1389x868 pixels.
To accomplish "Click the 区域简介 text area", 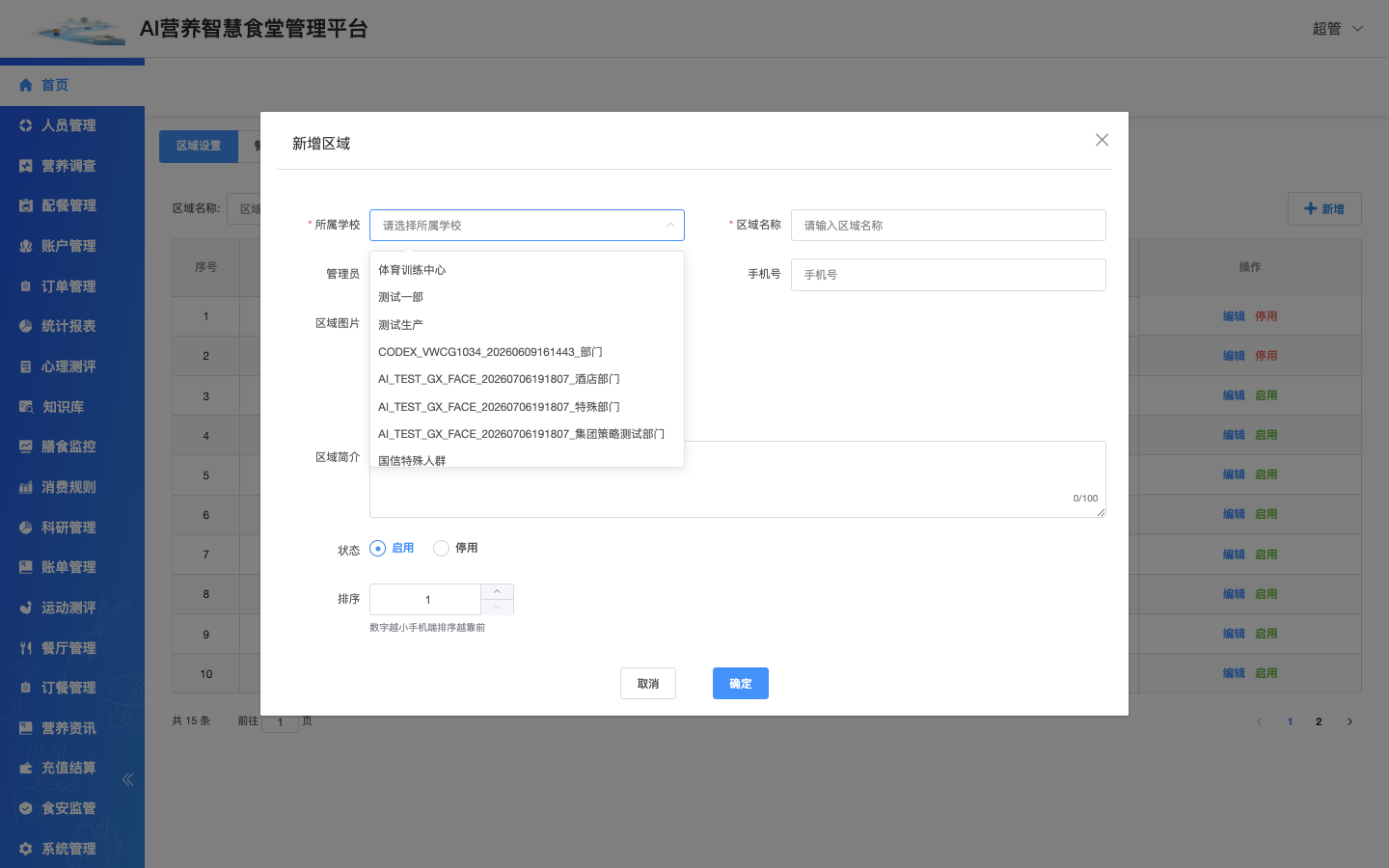I will click(738, 479).
